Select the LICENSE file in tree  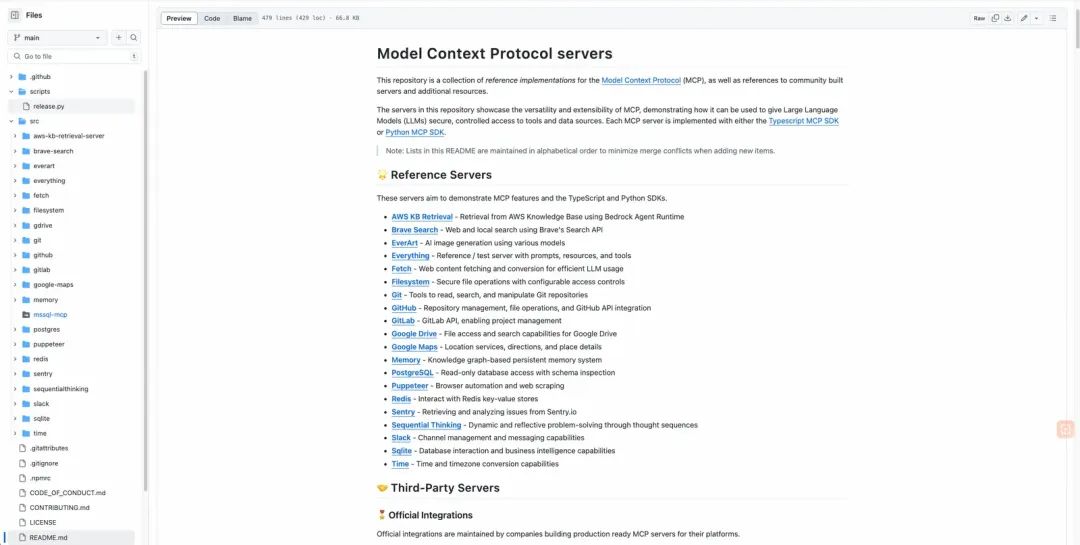pos(43,522)
